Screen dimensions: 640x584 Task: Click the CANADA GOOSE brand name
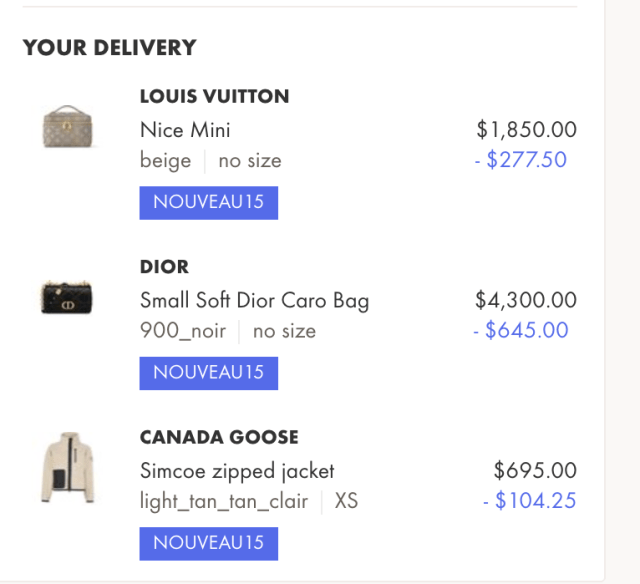coord(219,437)
